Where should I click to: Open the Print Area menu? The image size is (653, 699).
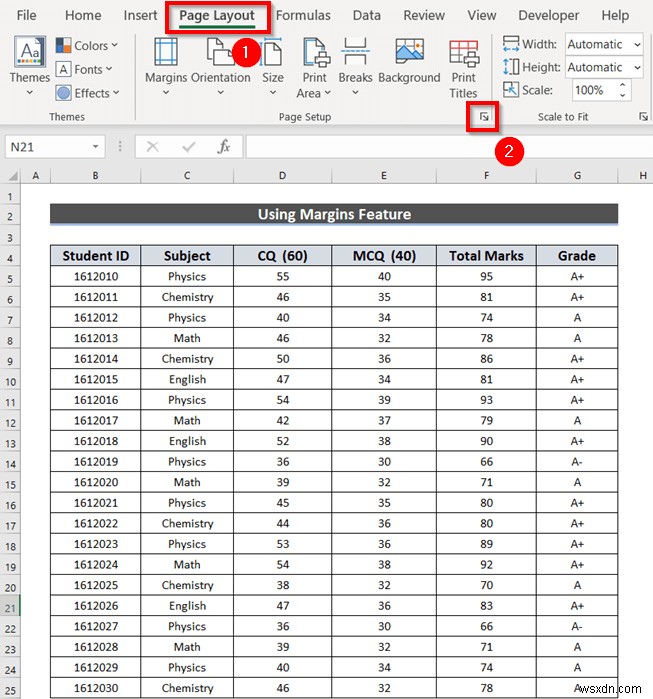tap(314, 67)
